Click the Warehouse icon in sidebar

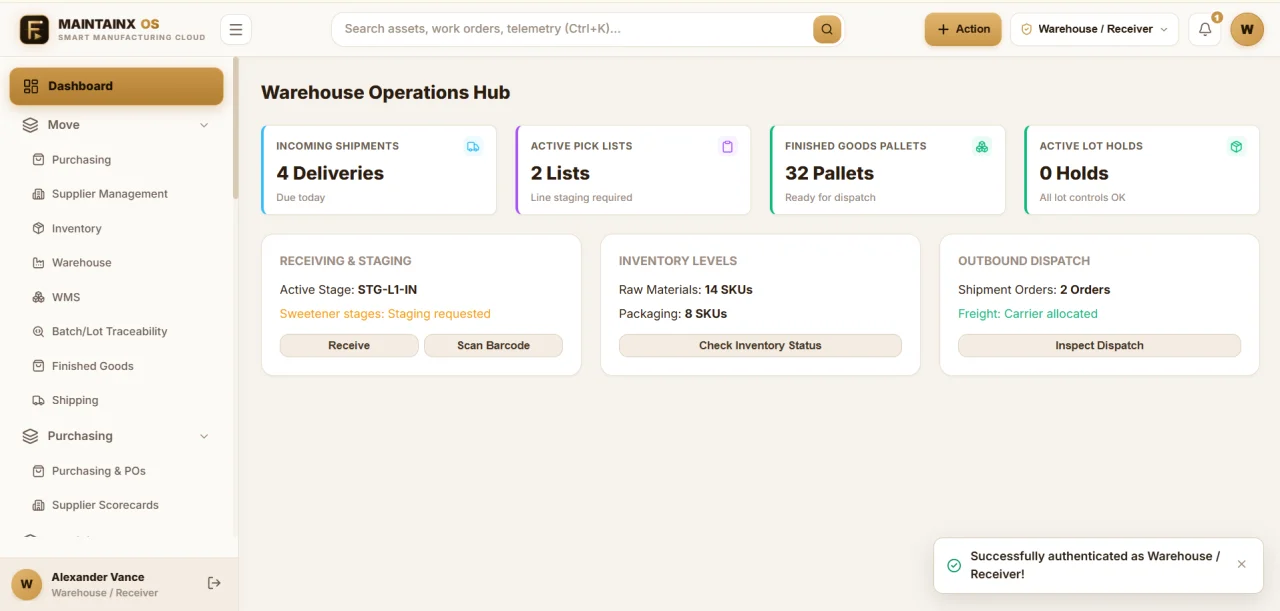pyautogui.click(x=38, y=263)
